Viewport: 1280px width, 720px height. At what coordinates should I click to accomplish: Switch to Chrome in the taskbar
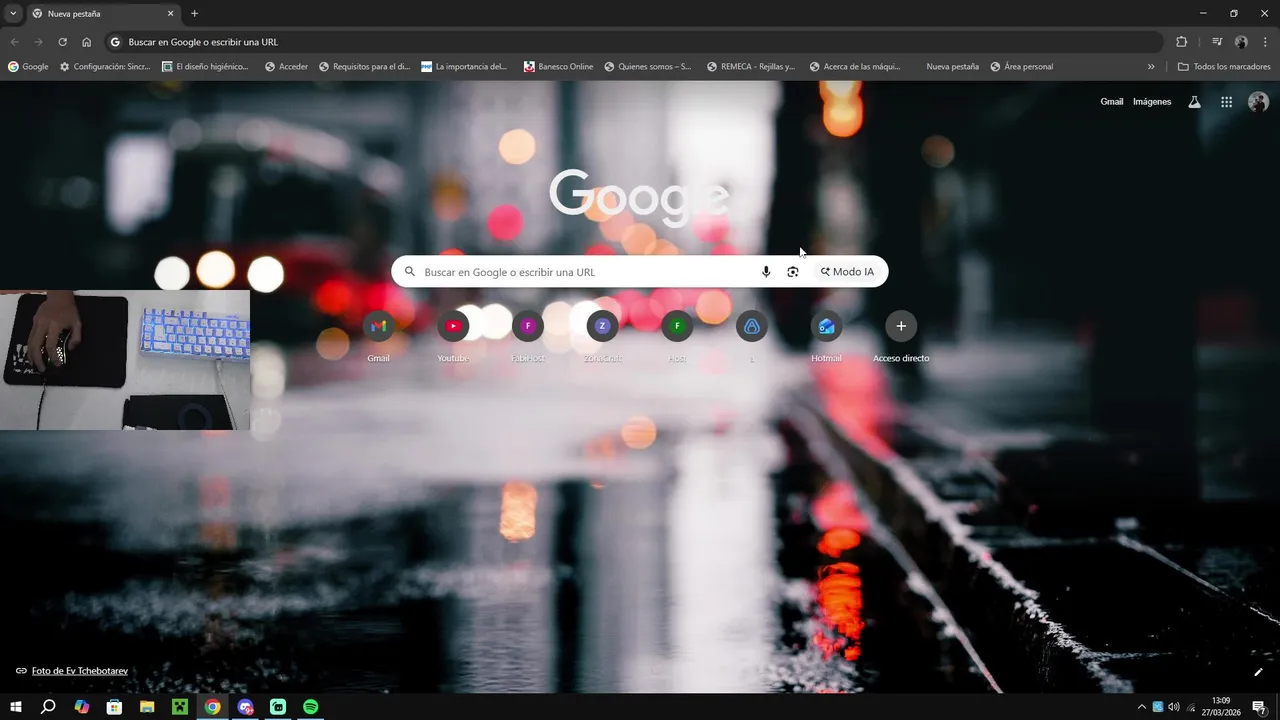tap(213, 707)
